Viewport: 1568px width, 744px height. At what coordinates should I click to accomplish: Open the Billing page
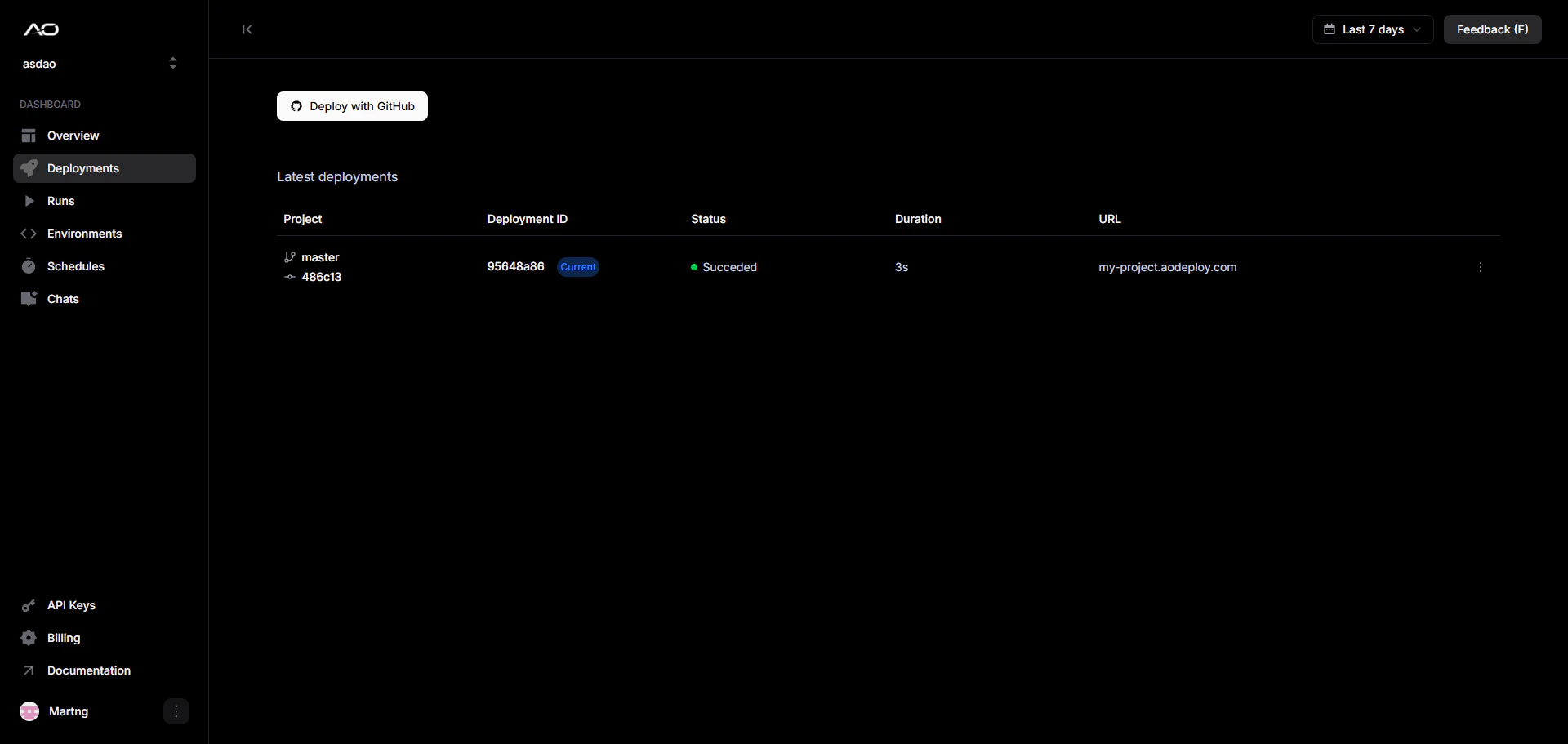105,638
